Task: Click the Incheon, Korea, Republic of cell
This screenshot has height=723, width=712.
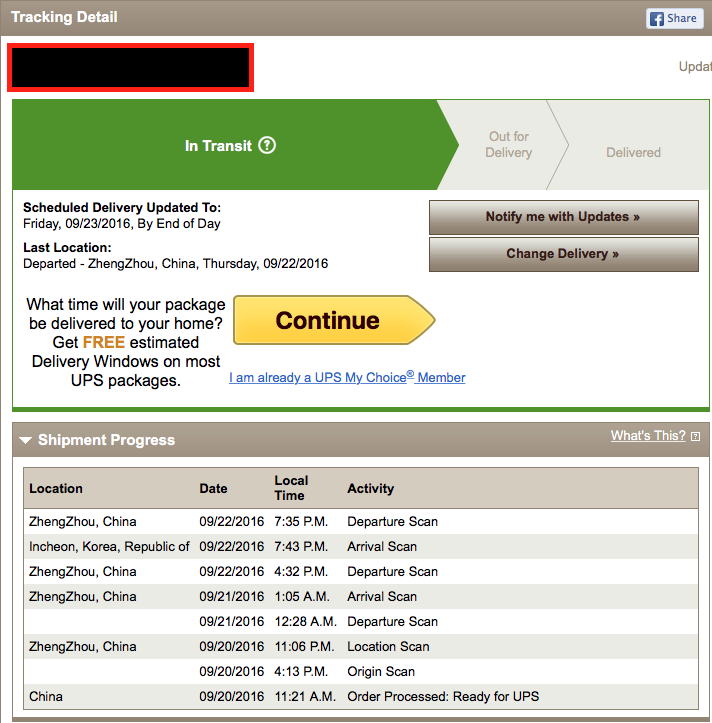Action: pyautogui.click(x=109, y=546)
